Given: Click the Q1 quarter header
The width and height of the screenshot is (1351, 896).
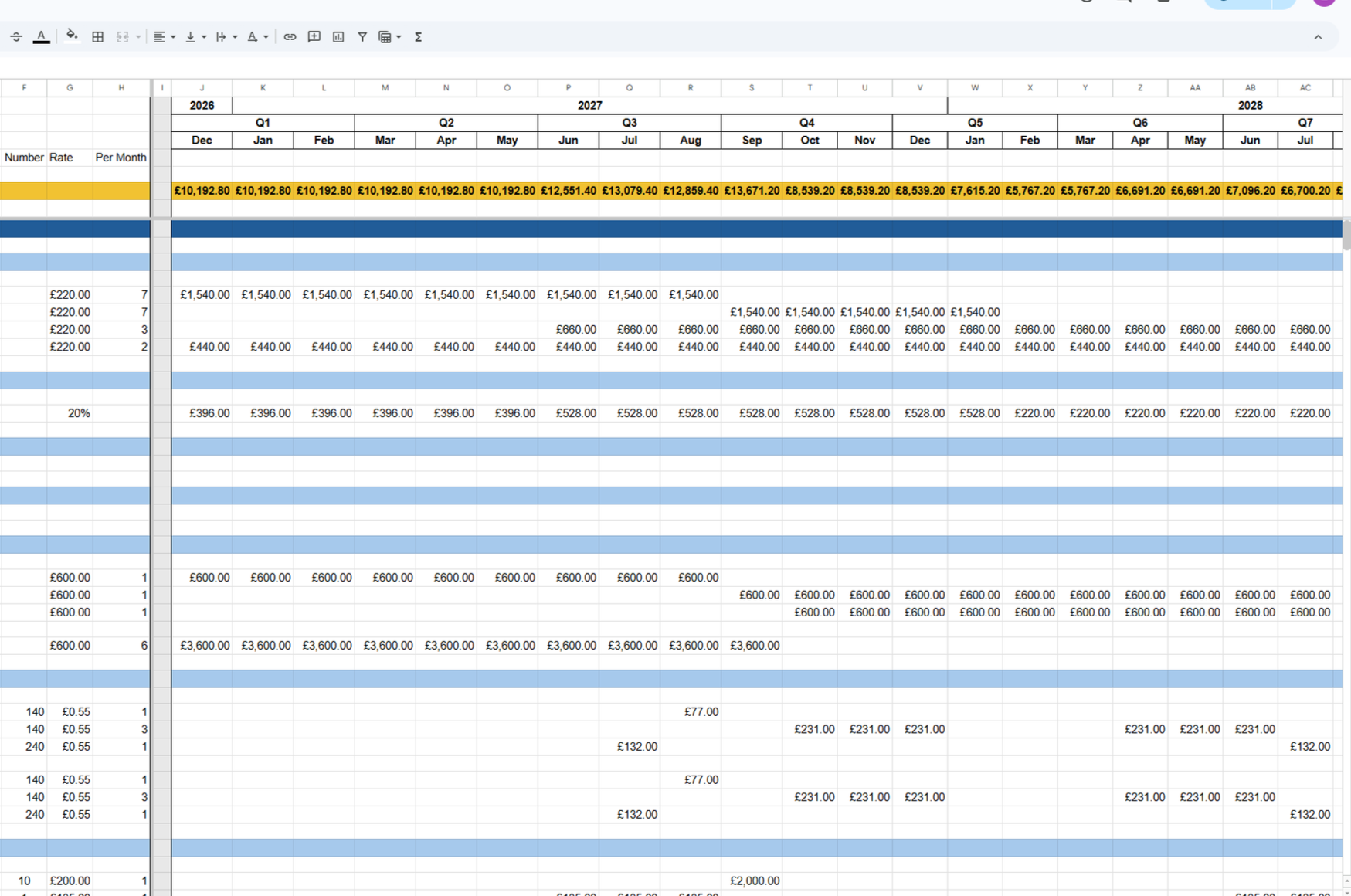Looking at the screenshot, I should (x=263, y=123).
